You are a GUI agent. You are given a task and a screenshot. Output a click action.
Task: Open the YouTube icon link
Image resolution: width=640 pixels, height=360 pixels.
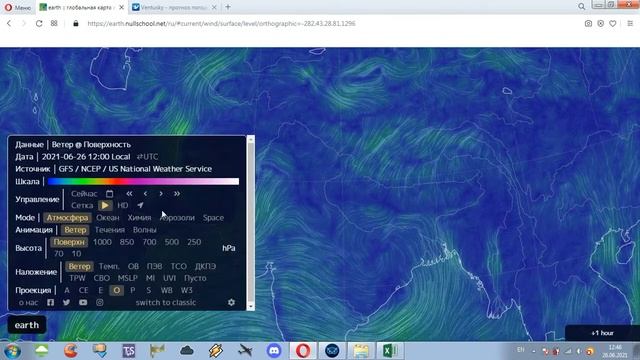(x=83, y=302)
